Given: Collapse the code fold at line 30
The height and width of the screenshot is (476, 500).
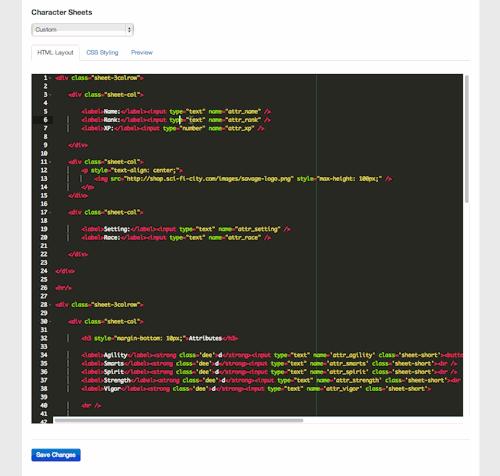Looking at the screenshot, I should click(x=50, y=322).
